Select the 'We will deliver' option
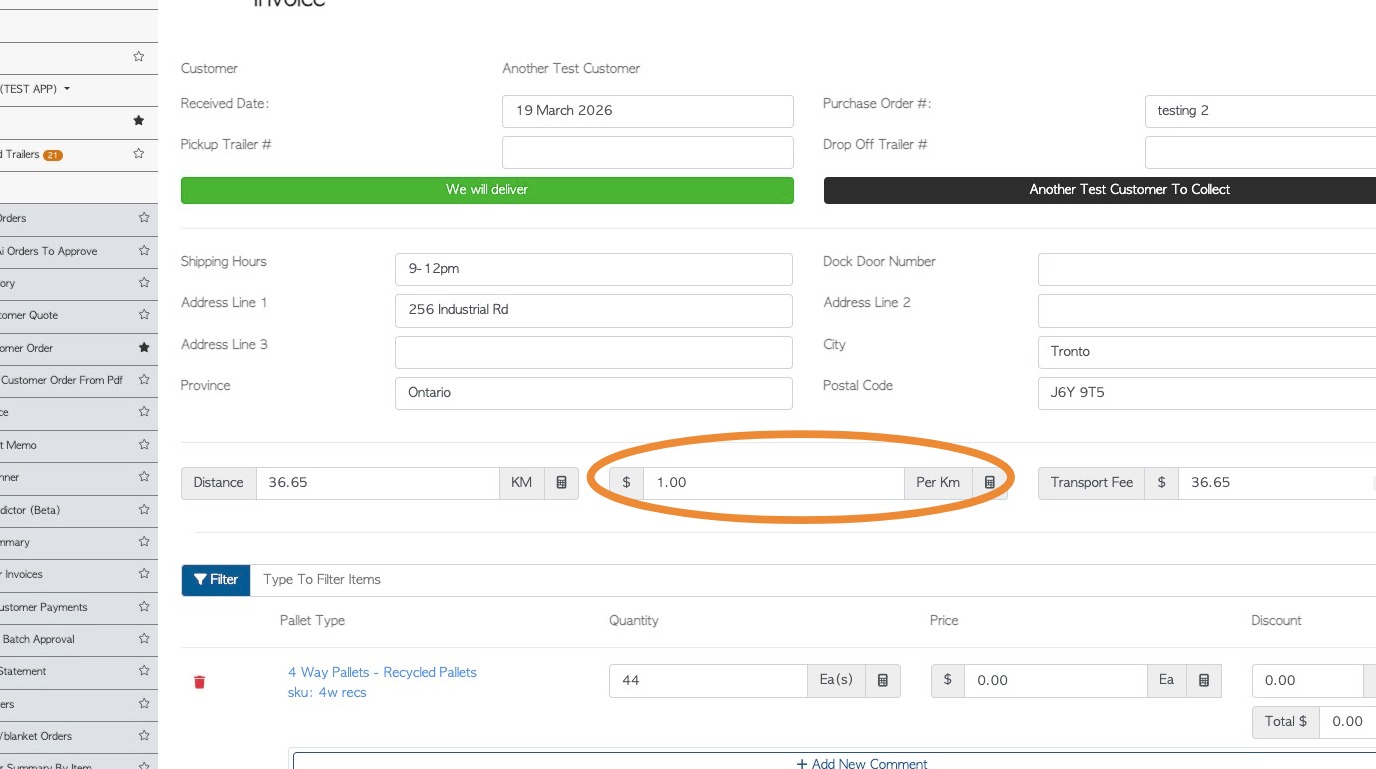The image size is (1376, 769). click(487, 190)
